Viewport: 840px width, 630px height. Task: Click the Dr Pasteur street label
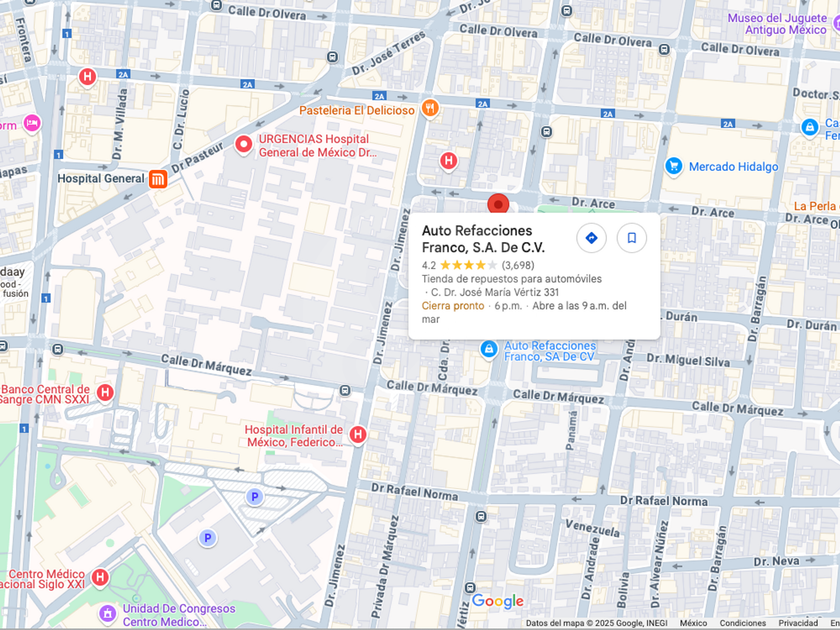pyautogui.click(x=197, y=158)
